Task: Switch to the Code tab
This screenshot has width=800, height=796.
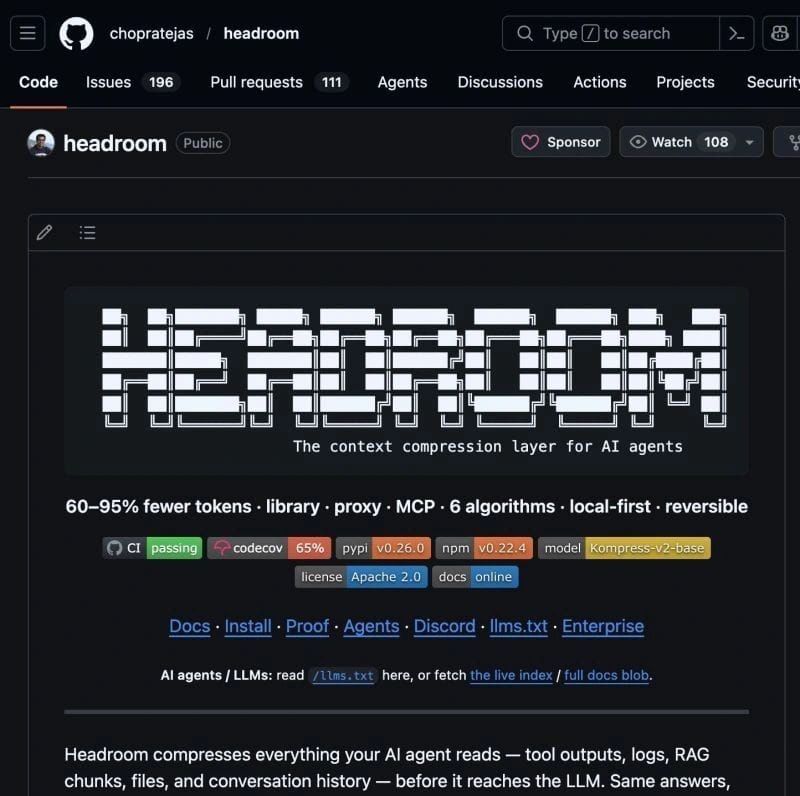Action: [x=38, y=82]
